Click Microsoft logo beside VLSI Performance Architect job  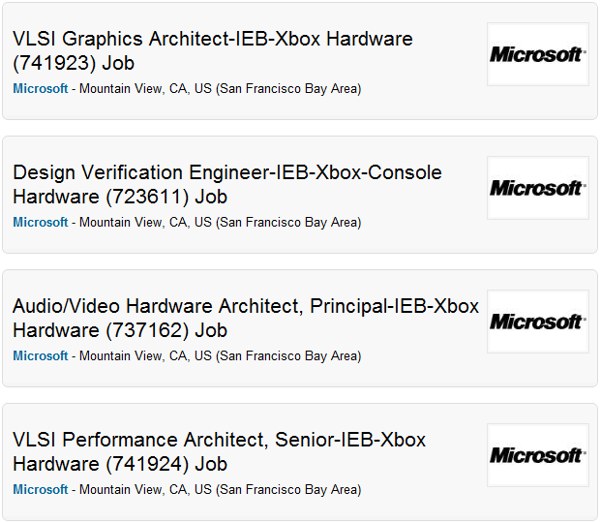[x=537, y=456]
